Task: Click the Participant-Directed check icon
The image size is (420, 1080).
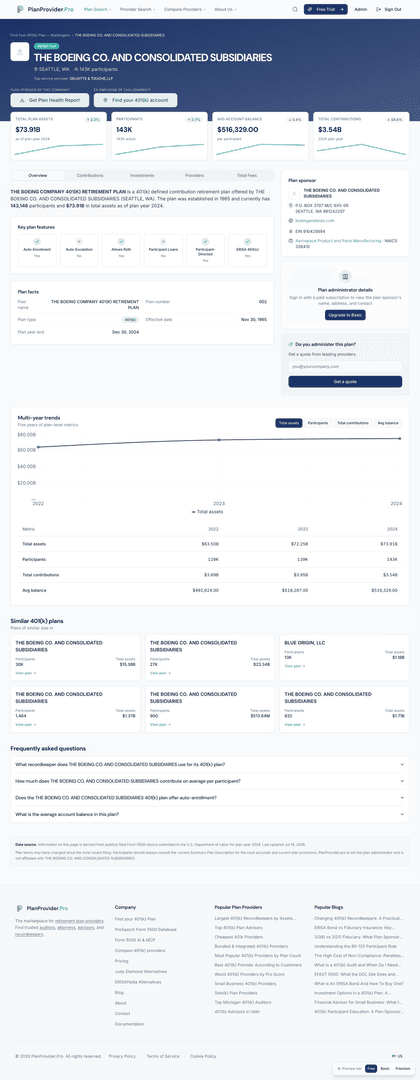Action: (x=205, y=242)
